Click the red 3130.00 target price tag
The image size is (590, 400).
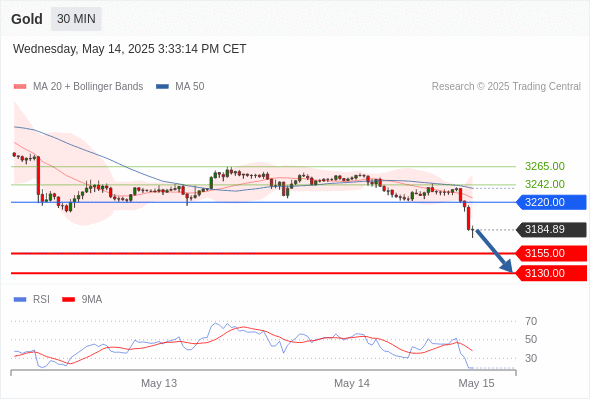[x=551, y=273]
